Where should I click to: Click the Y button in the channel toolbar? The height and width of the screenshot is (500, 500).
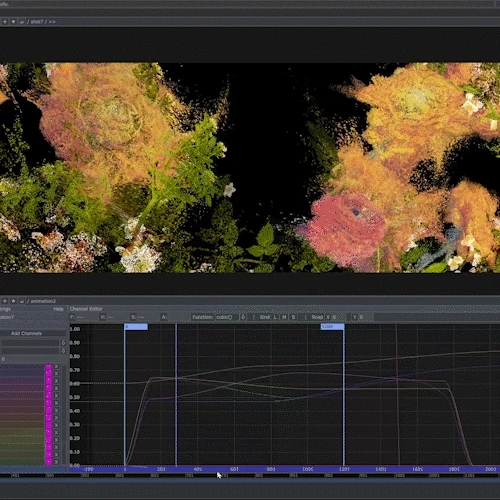[x=355, y=317]
